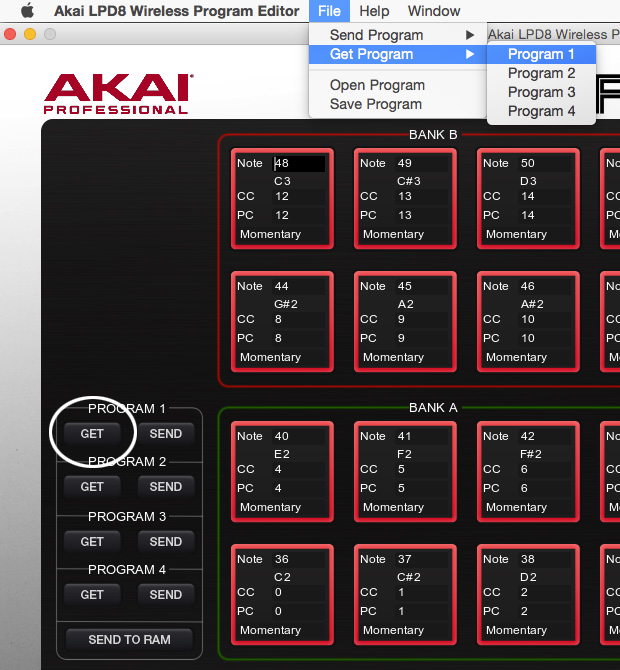Screen dimensions: 620x670
Task: Click SEND button for Program 1
Action: click(166, 434)
